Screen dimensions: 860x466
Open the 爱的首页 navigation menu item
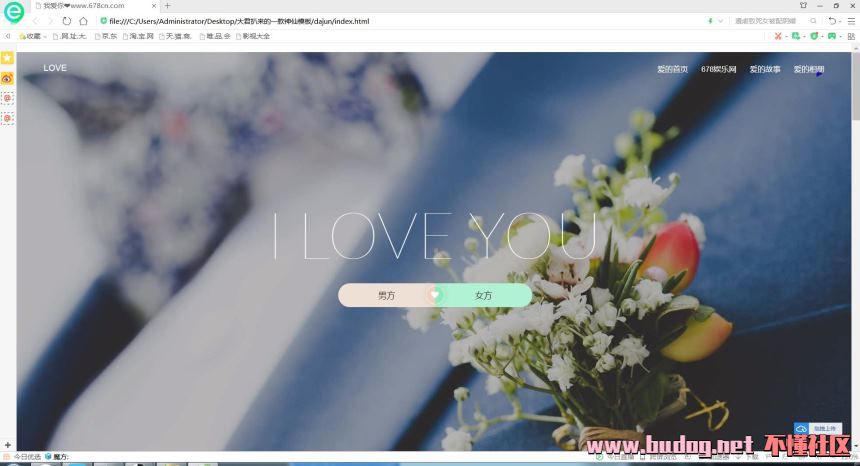click(672, 69)
